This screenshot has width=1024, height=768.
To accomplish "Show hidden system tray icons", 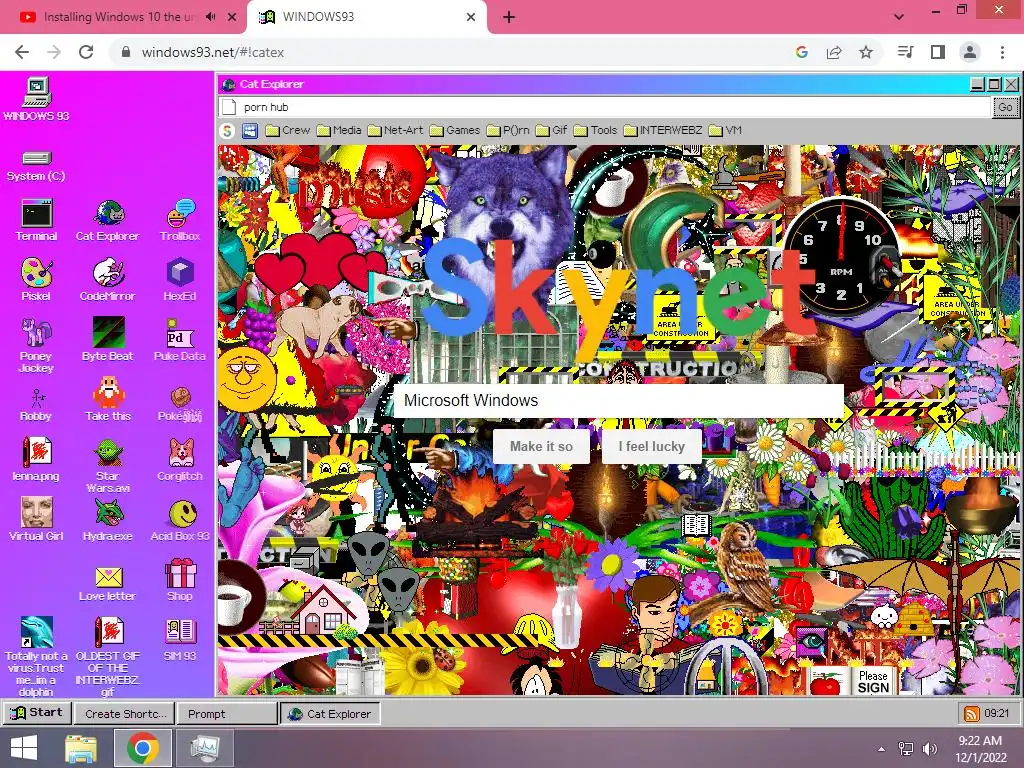I will pyautogui.click(x=882, y=748).
